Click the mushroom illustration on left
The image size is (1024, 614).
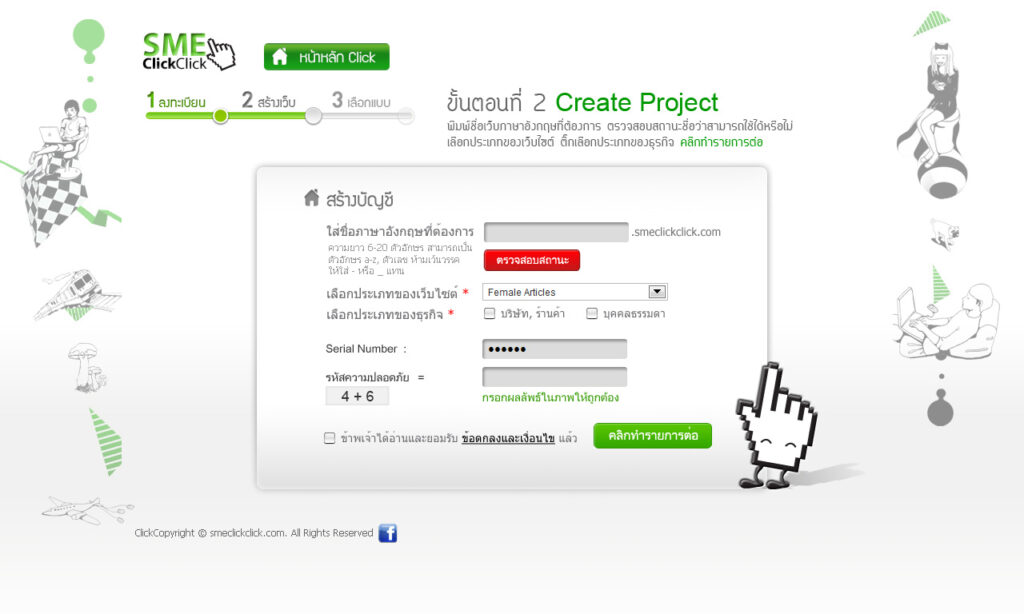86,368
